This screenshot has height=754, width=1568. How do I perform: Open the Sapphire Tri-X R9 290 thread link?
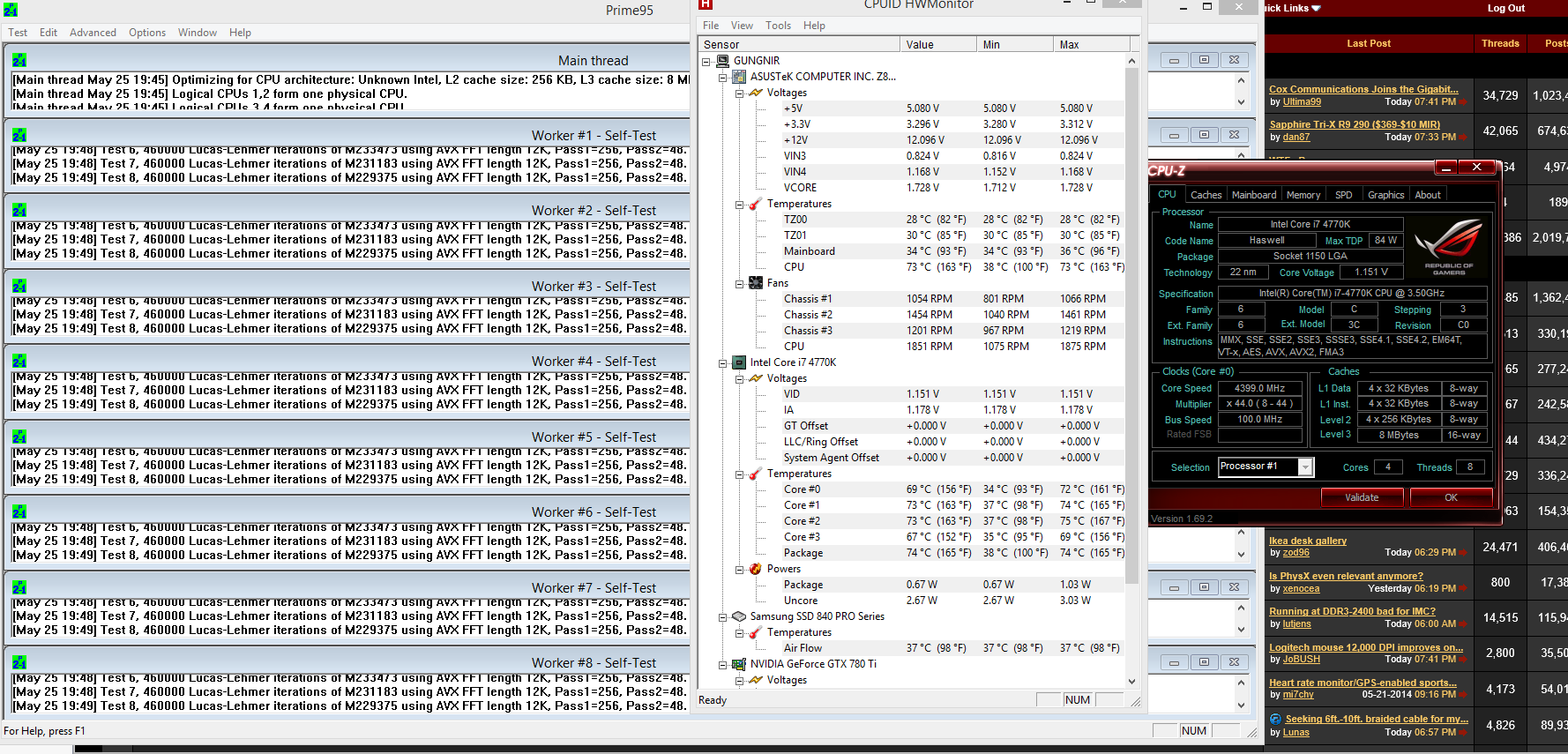(x=1355, y=125)
